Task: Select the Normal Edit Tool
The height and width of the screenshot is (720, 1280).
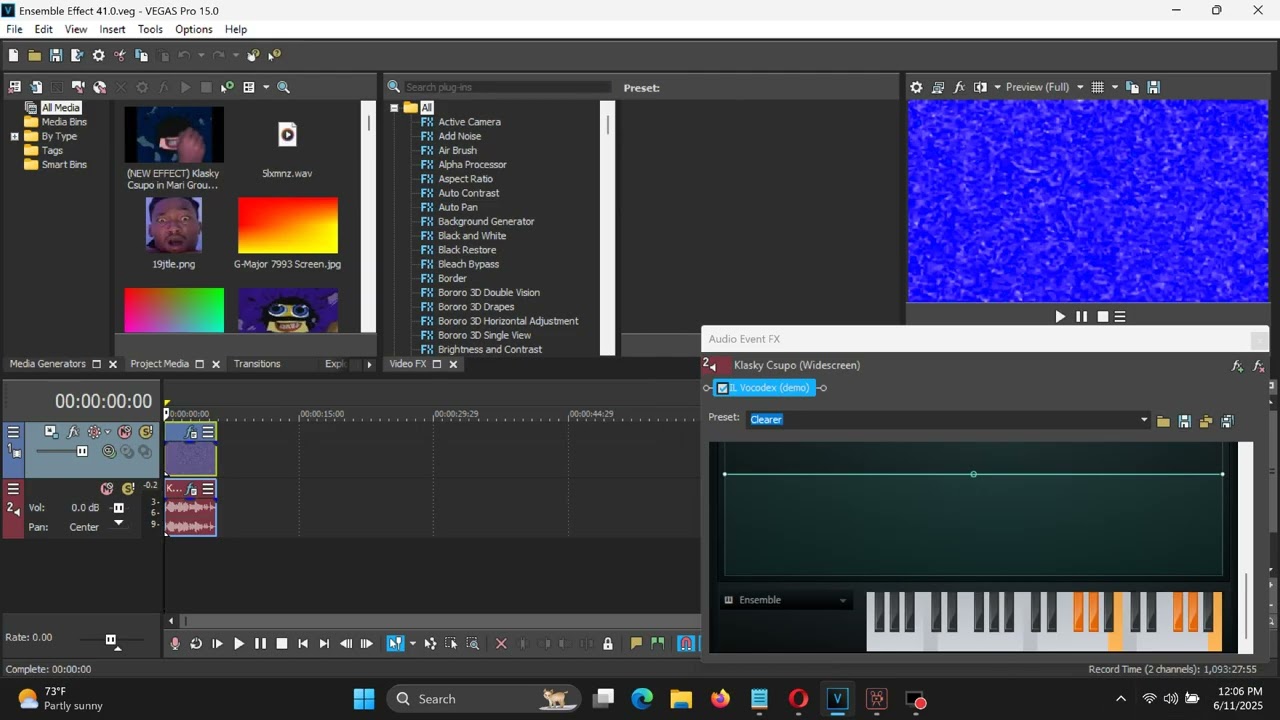Action: coord(395,644)
